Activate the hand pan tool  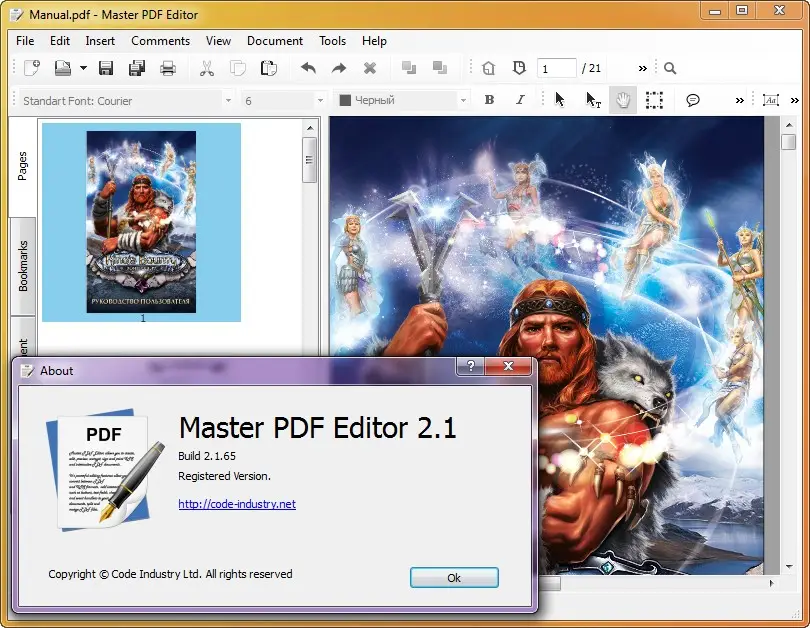[623, 100]
